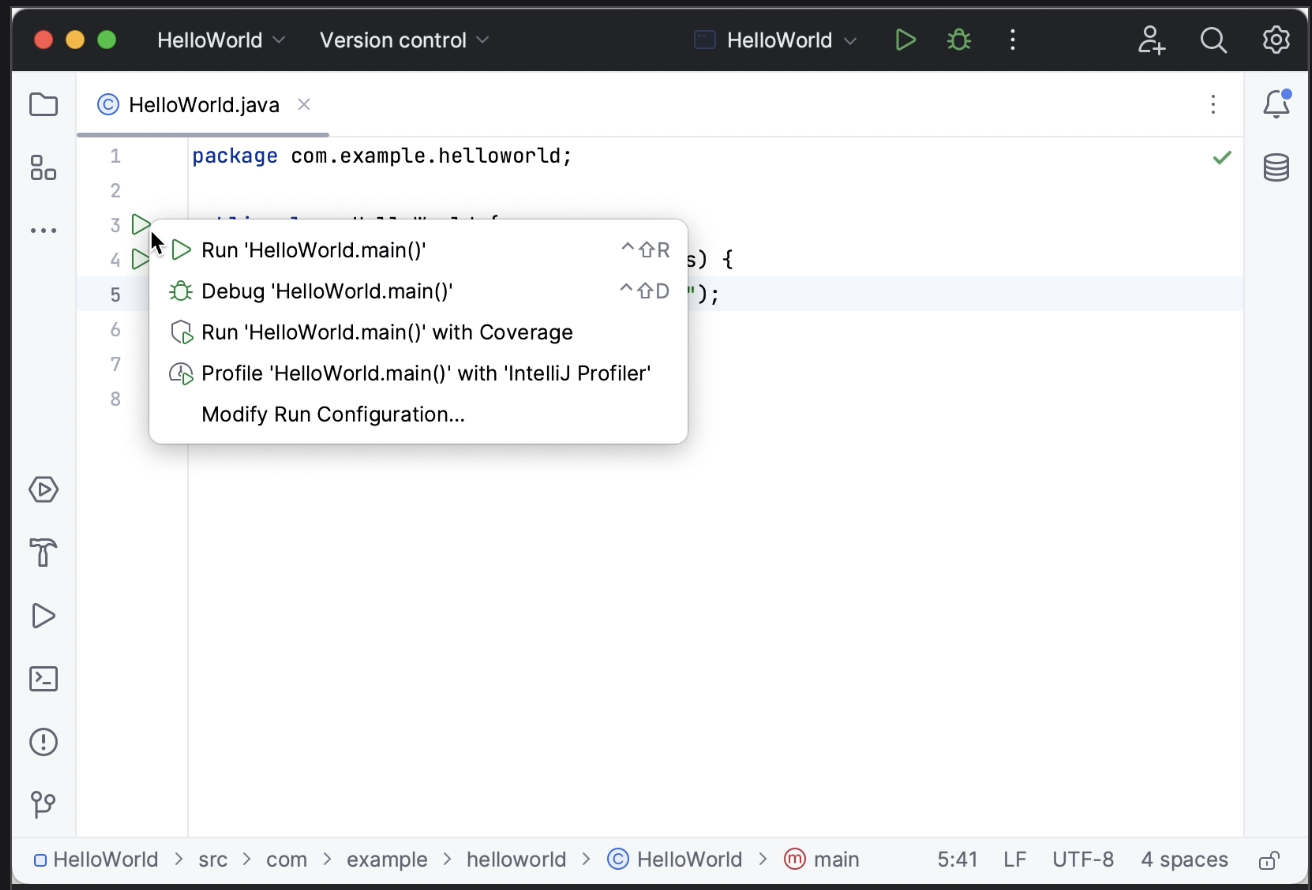Click the run gutter icon on line 4

coord(140,260)
